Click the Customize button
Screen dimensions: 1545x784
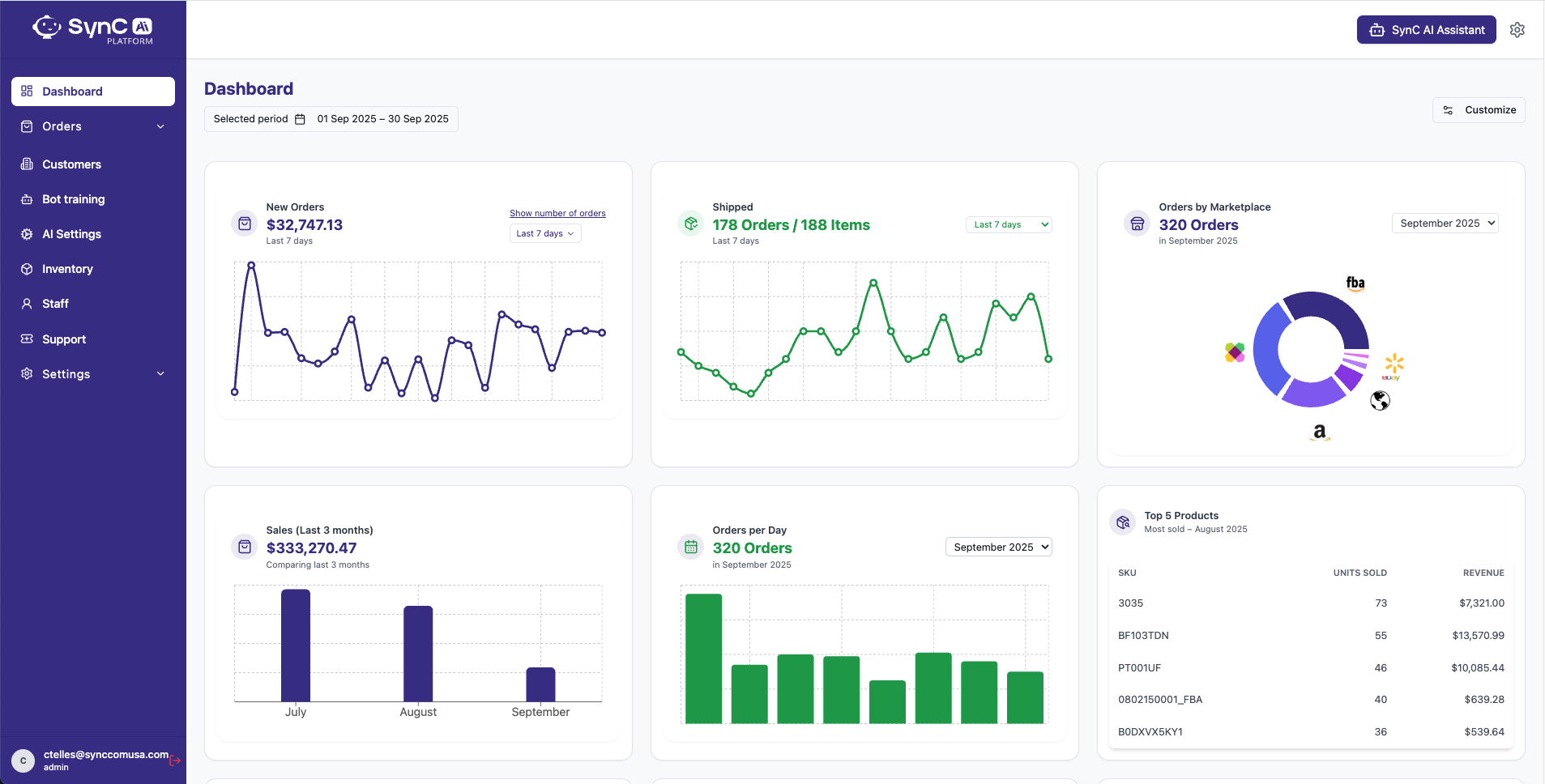pos(1478,110)
